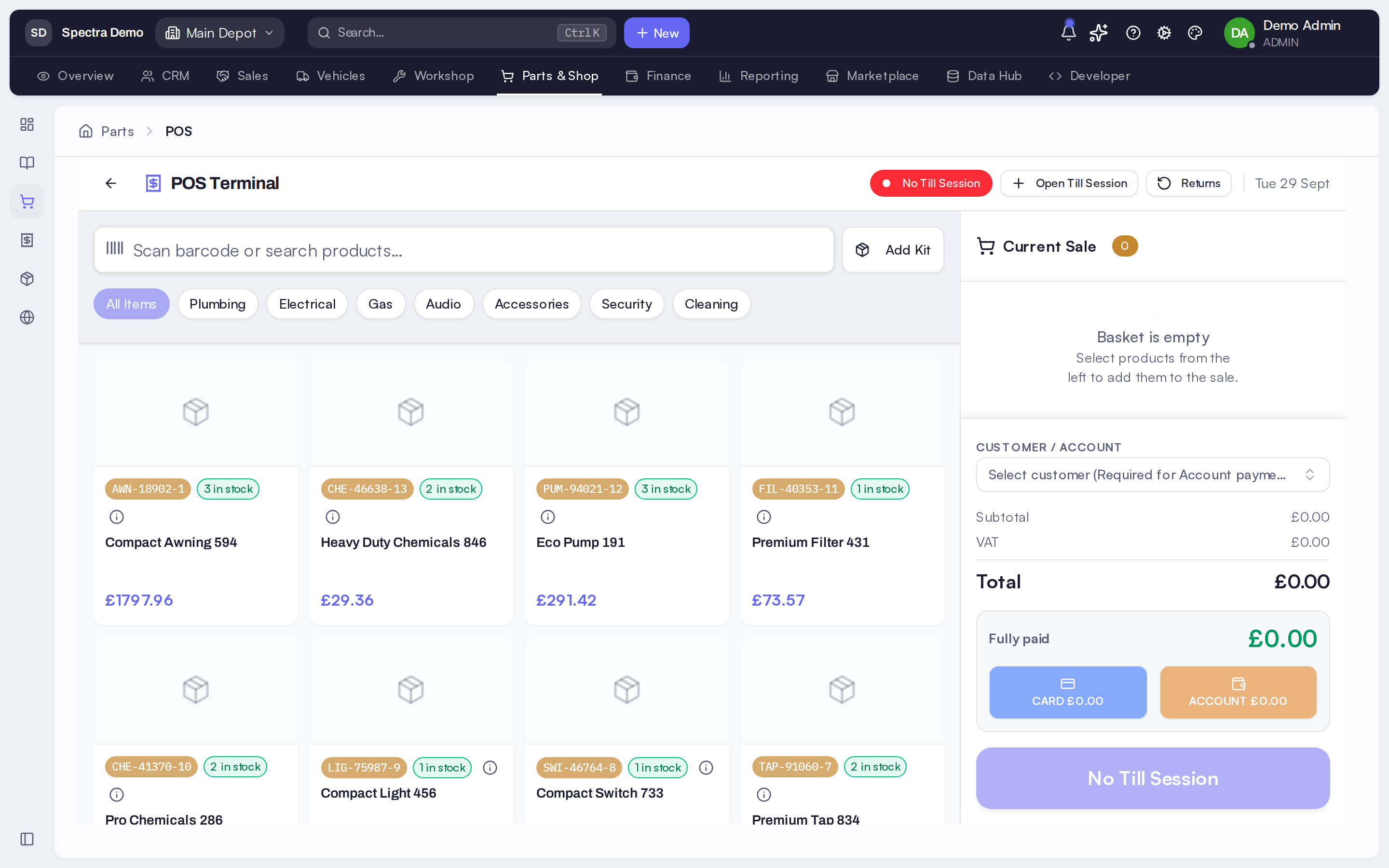Click the back arrow beside POS Terminal
The image size is (1389, 868).
[111, 183]
